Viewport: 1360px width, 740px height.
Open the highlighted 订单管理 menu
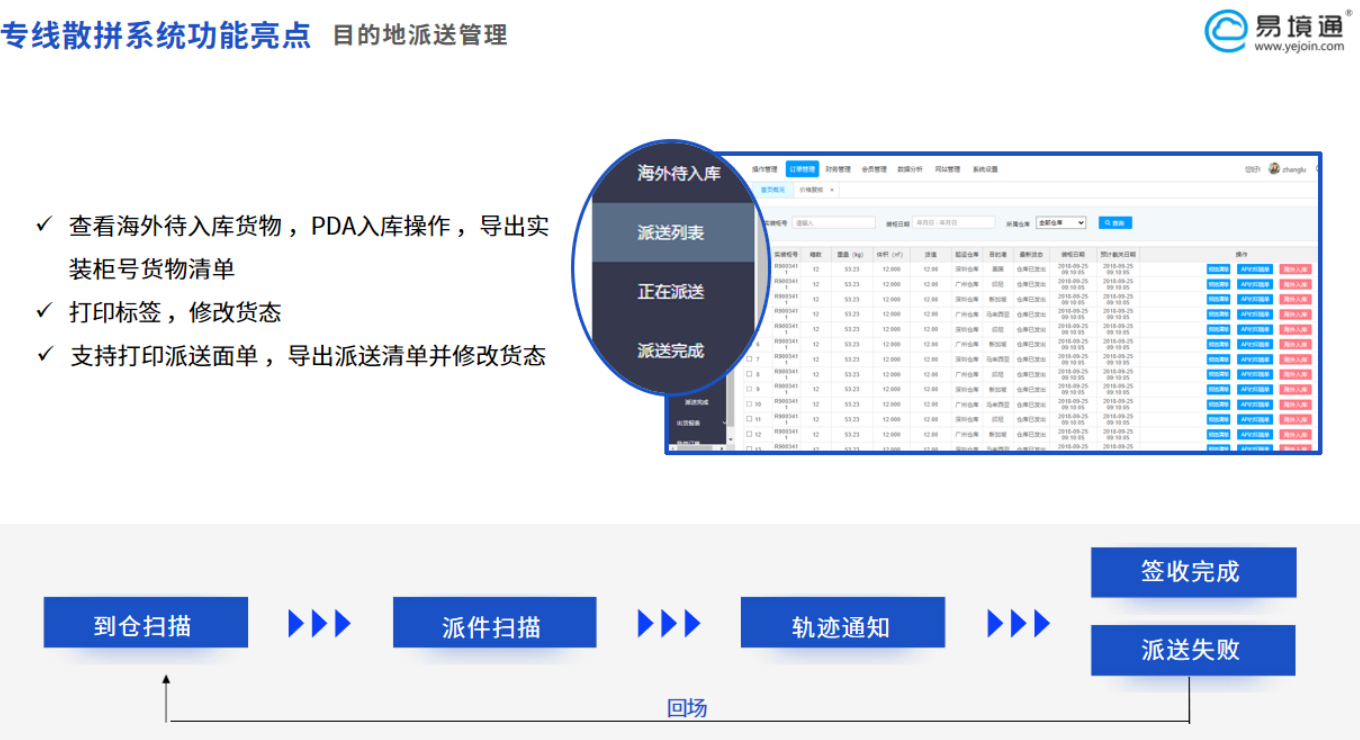pos(802,170)
